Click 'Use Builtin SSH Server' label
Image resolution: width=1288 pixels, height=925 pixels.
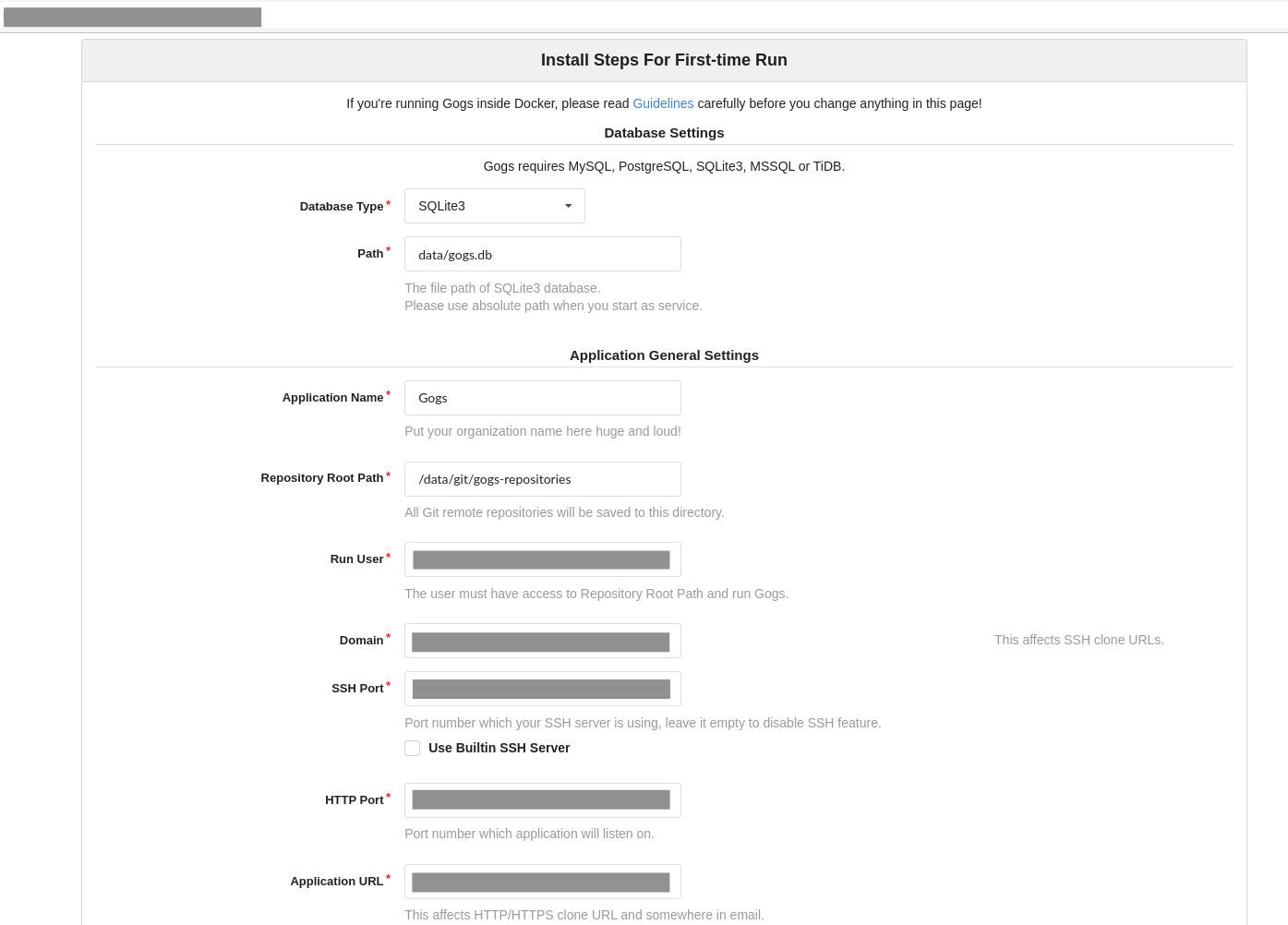pyautogui.click(x=499, y=748)
